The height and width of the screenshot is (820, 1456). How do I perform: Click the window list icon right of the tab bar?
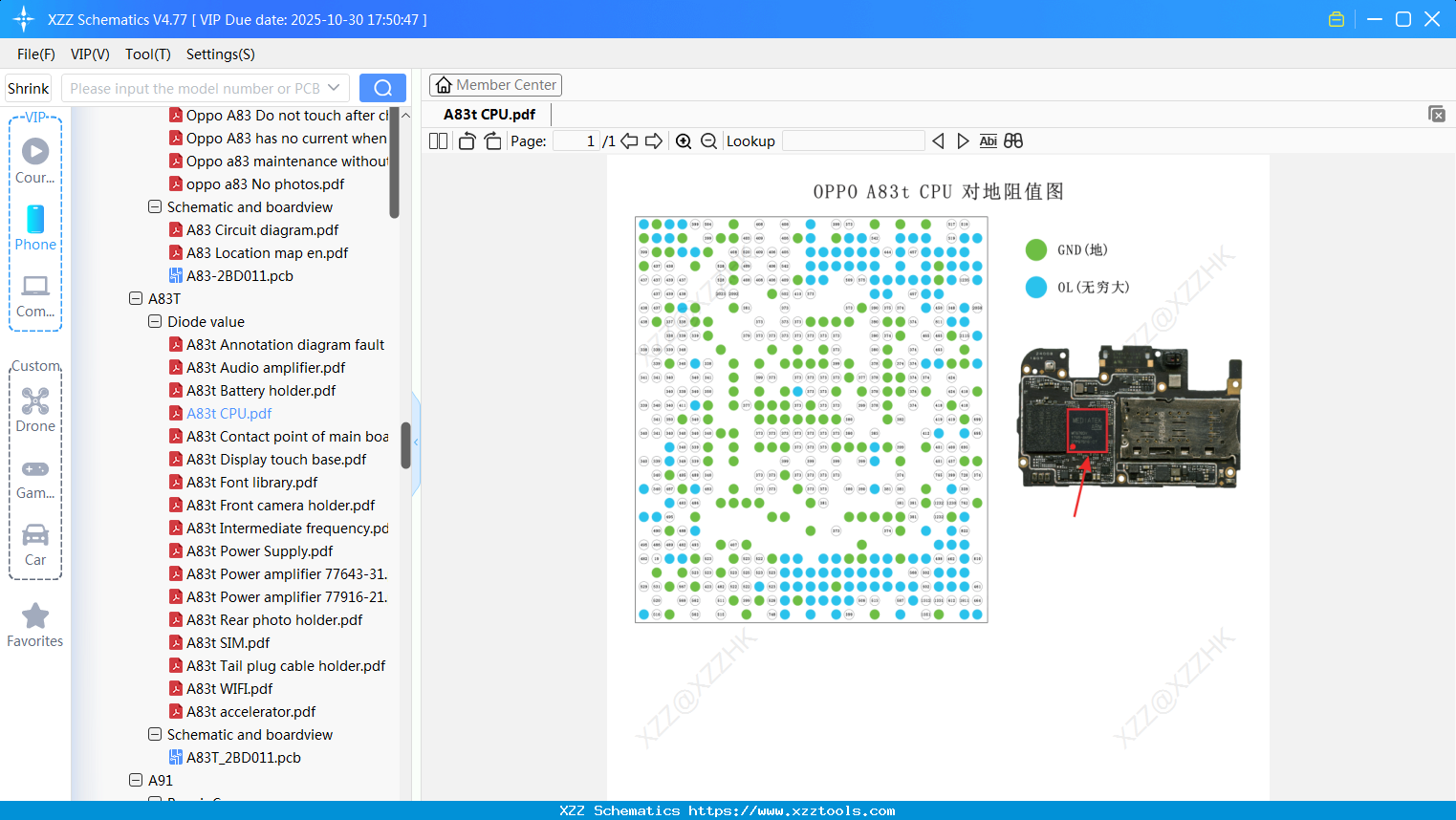pos(1437,114)
